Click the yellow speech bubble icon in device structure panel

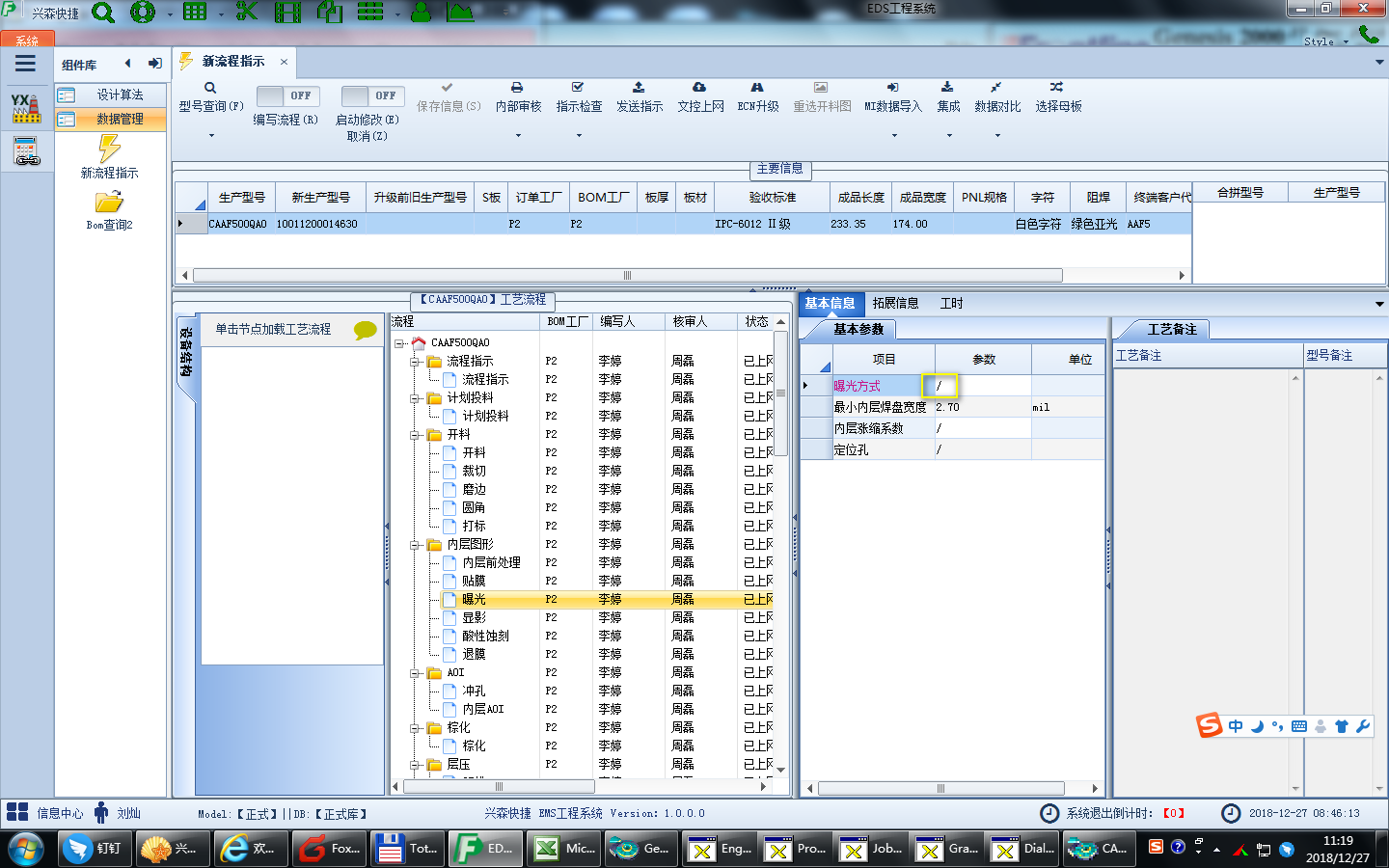click(x=366, y=330)
